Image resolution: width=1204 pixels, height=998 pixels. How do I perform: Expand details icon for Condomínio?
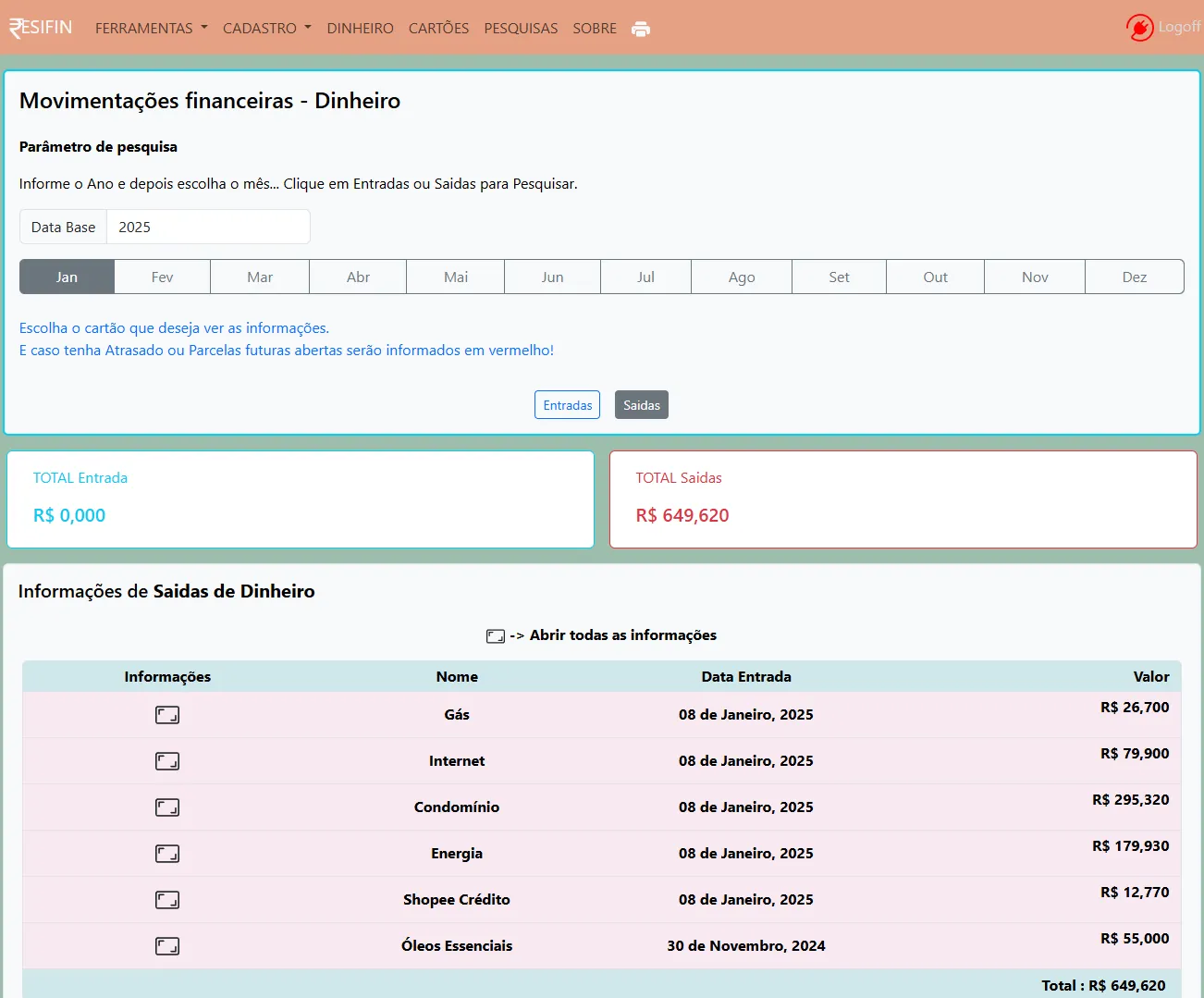click(x=167, y=807)
